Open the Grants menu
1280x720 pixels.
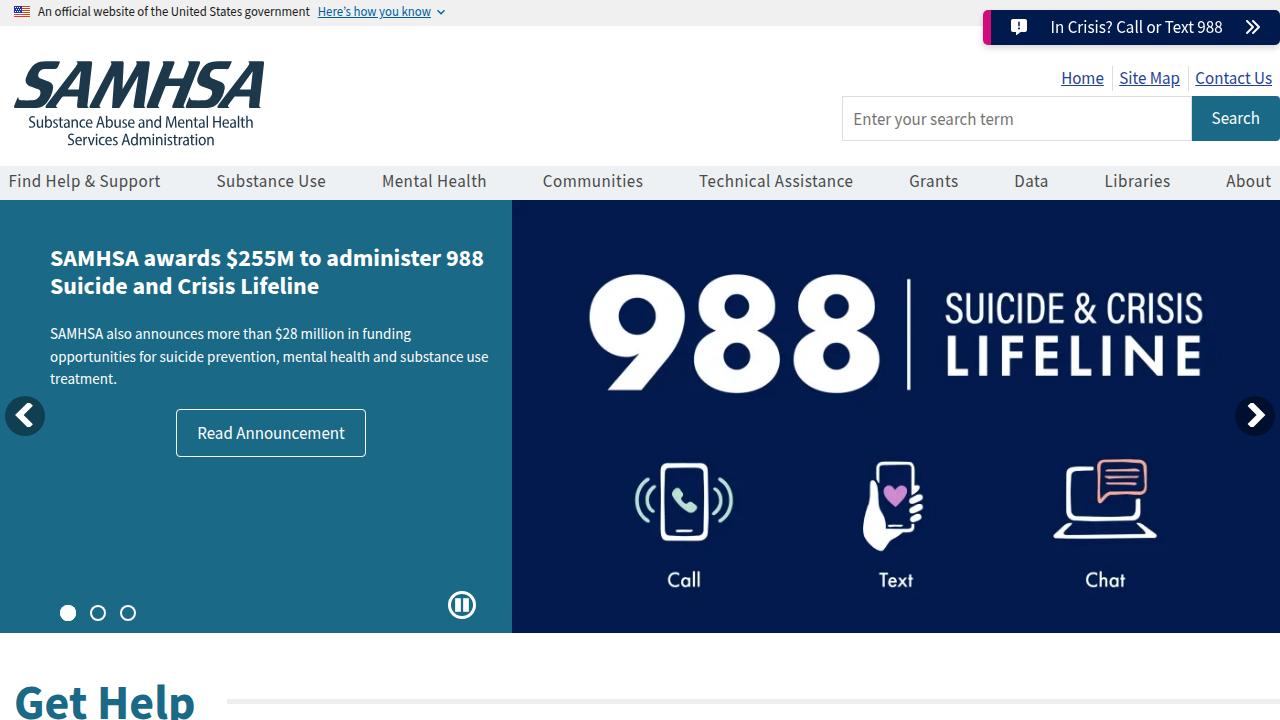[934, 181]
